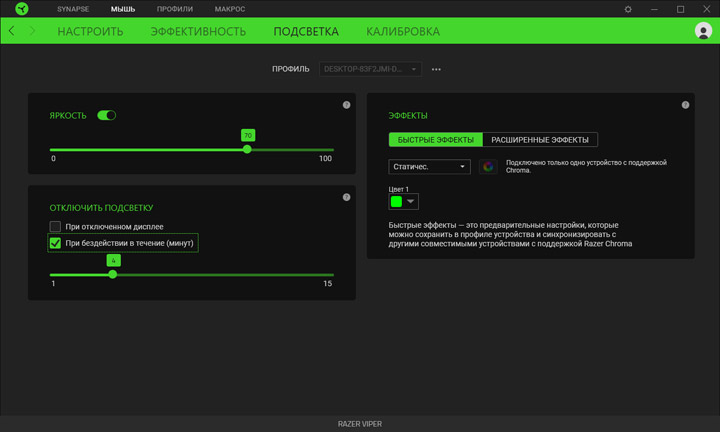This screenshot has height=432, width=720.
Task: Select БЫСТРЫЕ ЭФФЕКТЫ button
Action: pyautogui.click(x=435, y=140)
